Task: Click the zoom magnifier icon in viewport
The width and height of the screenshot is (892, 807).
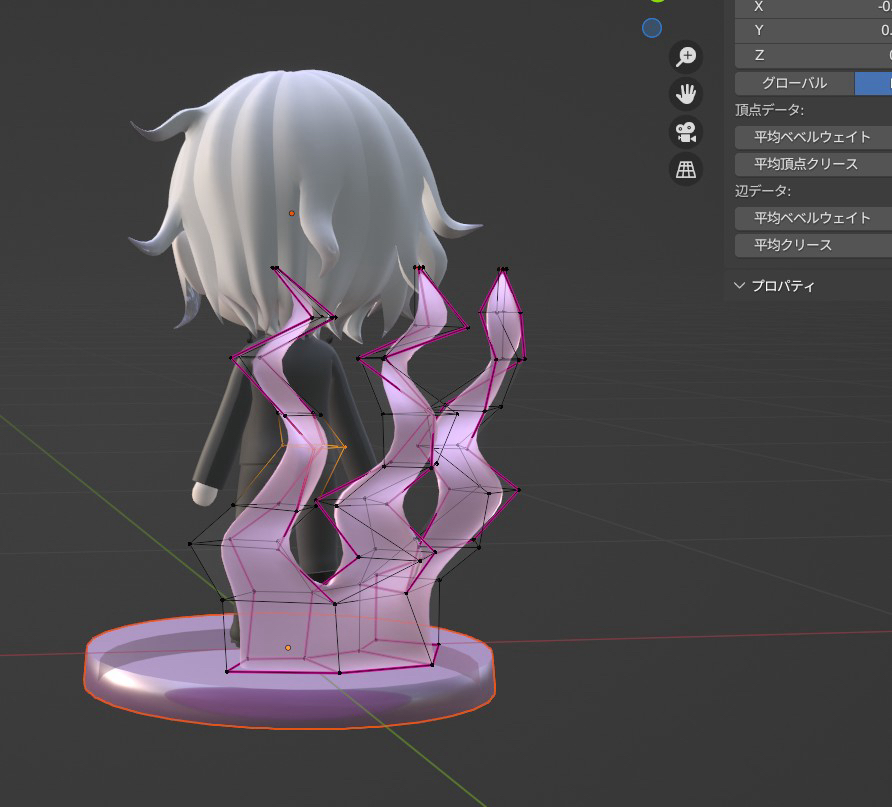Action: [x=685, y=57]
